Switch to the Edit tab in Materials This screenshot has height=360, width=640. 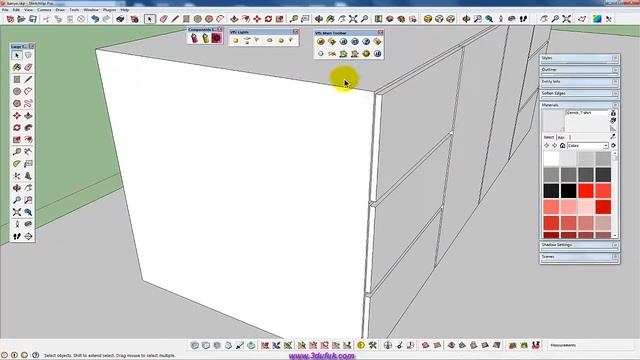pos(561,137)
